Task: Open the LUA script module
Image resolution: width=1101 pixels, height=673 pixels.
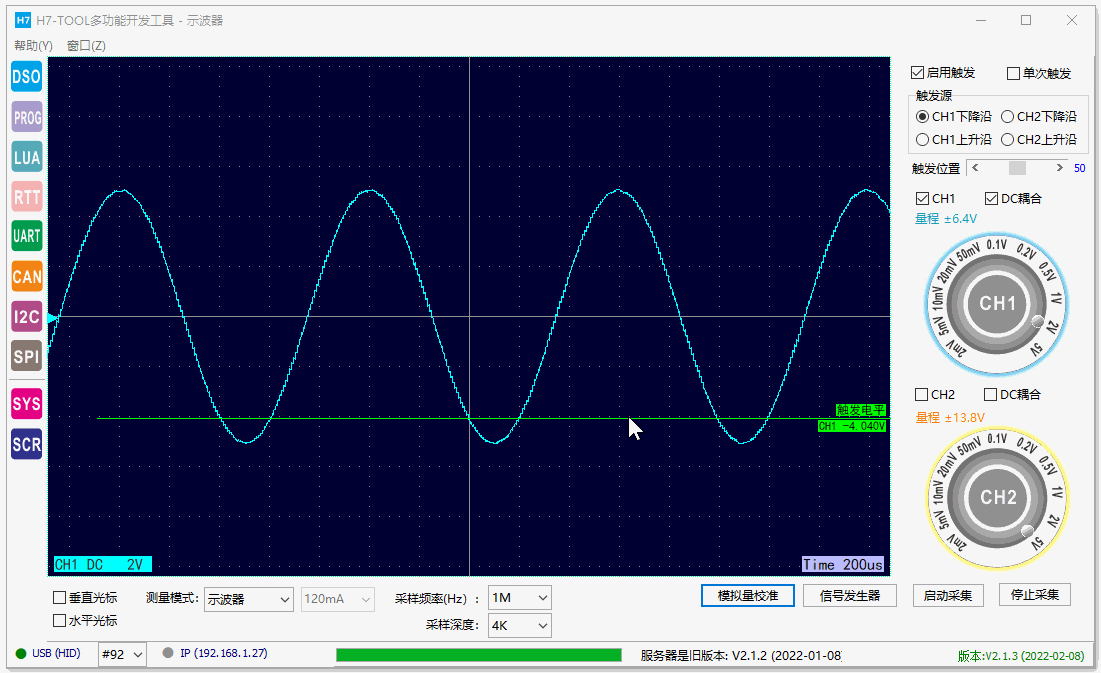Action: [27, 157]
